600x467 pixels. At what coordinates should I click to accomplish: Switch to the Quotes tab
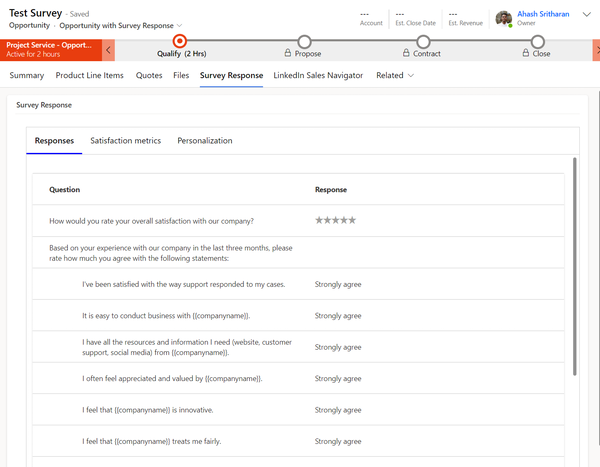149,75
